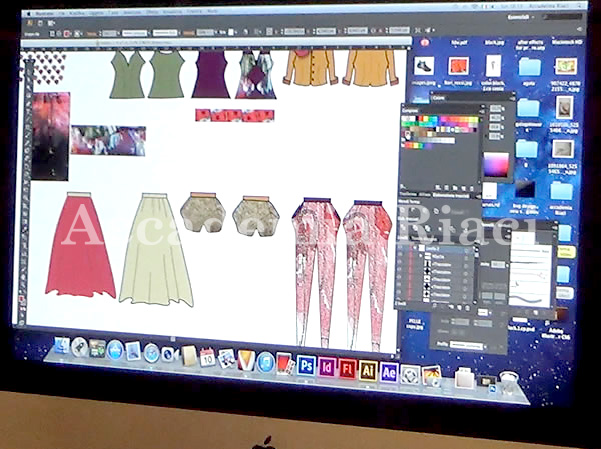Select the yellow jacket front view
Image resolution: width=601 pixels, height=449 pixels.
(x=310, y=67)
